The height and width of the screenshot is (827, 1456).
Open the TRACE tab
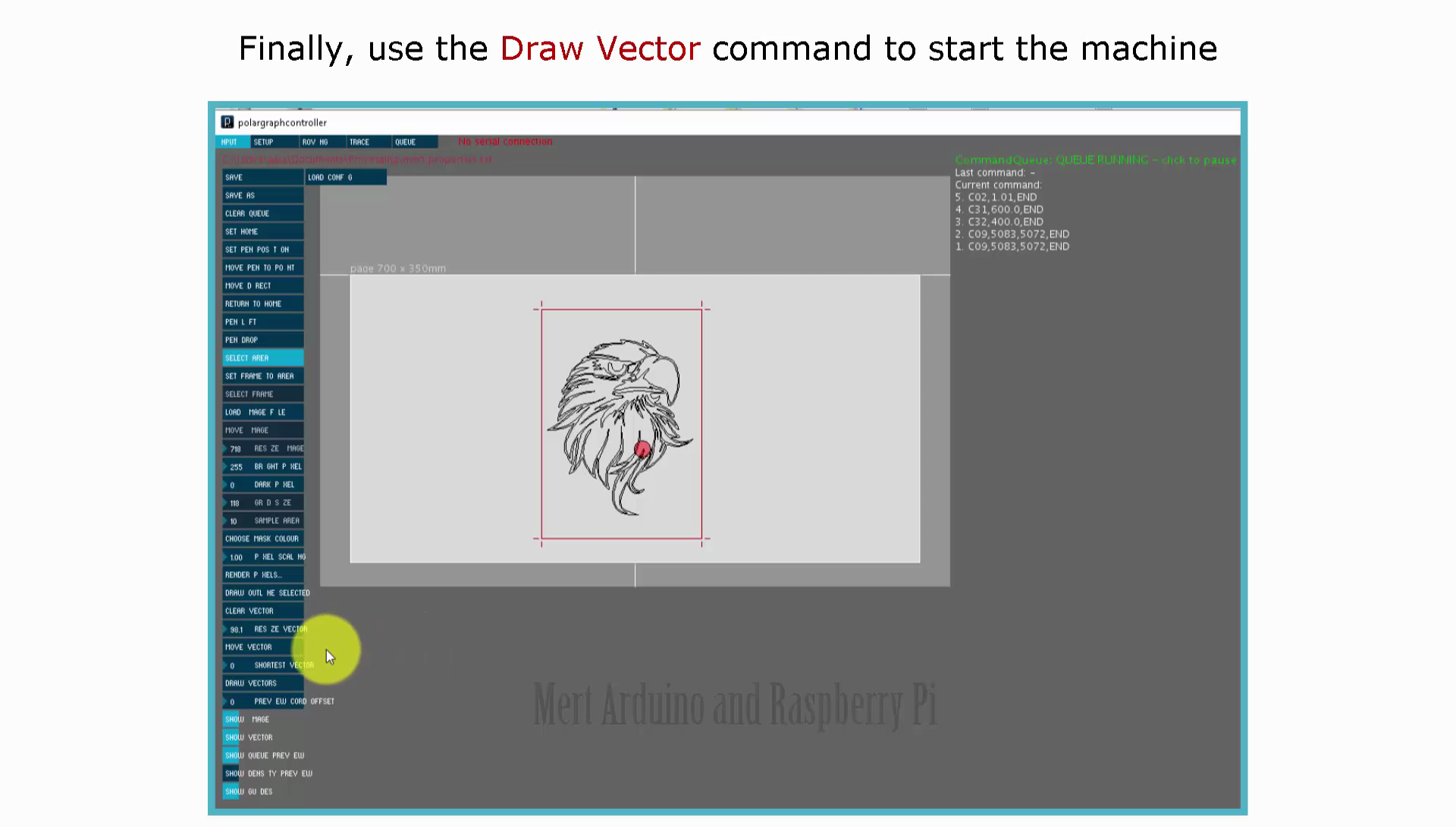pos(359,142)
